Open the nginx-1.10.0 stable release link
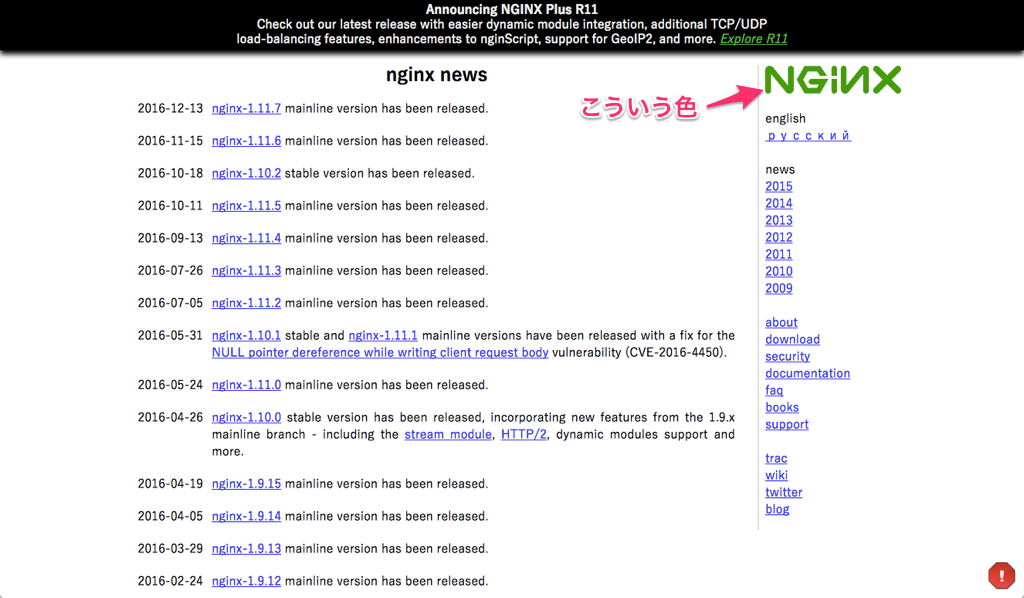The image size is (1024, 598). tap(246, 418)
